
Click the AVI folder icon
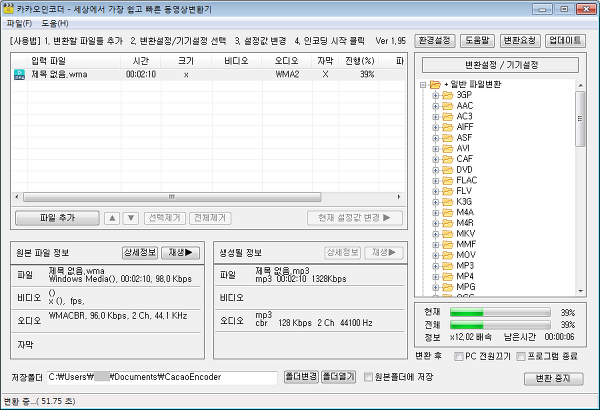tap(448, 148)
